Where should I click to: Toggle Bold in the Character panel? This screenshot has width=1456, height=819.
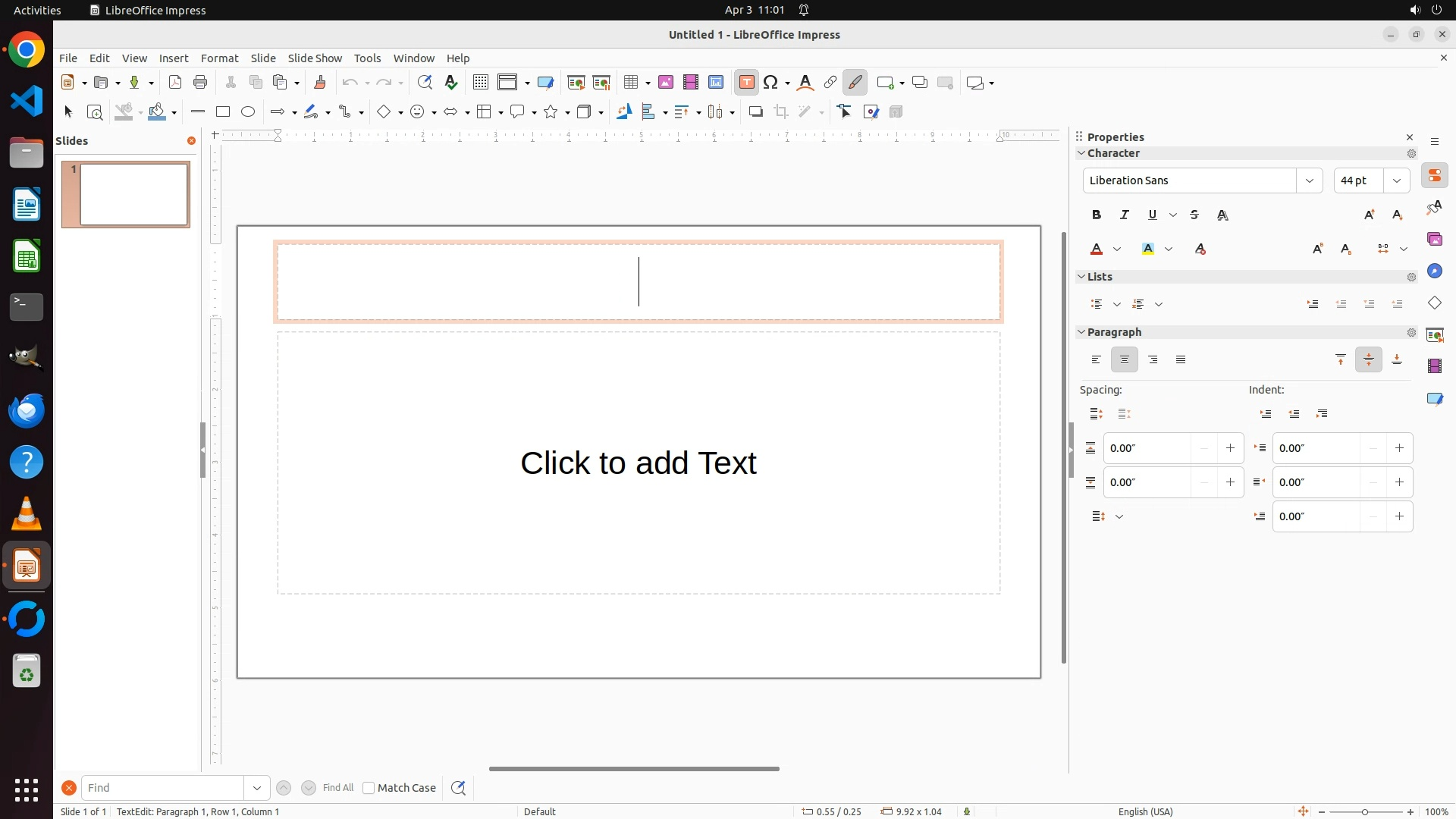coord(1097,215)
